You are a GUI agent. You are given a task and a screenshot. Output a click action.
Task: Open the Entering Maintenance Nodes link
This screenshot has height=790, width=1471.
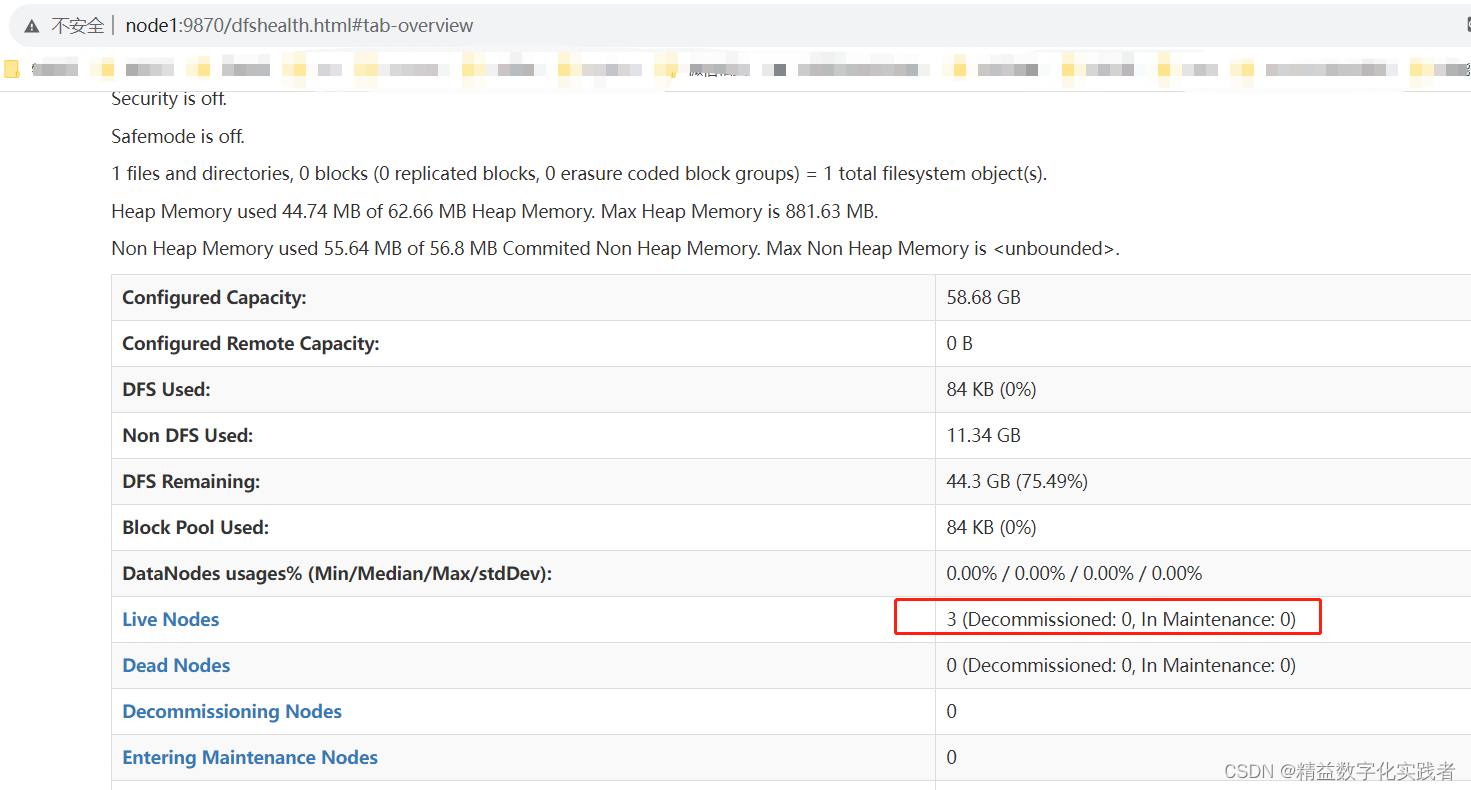point(250,757)
